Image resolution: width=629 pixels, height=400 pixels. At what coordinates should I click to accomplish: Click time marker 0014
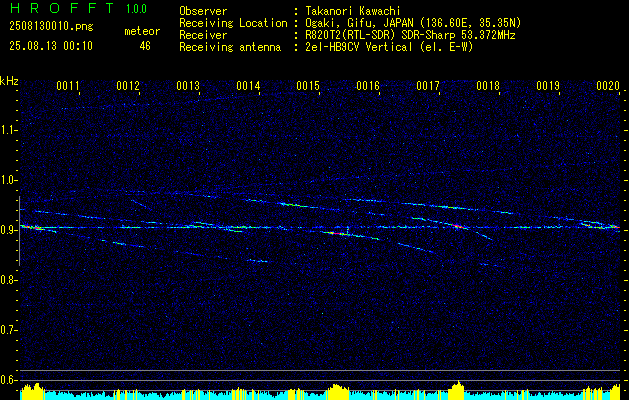coord(248,86)
